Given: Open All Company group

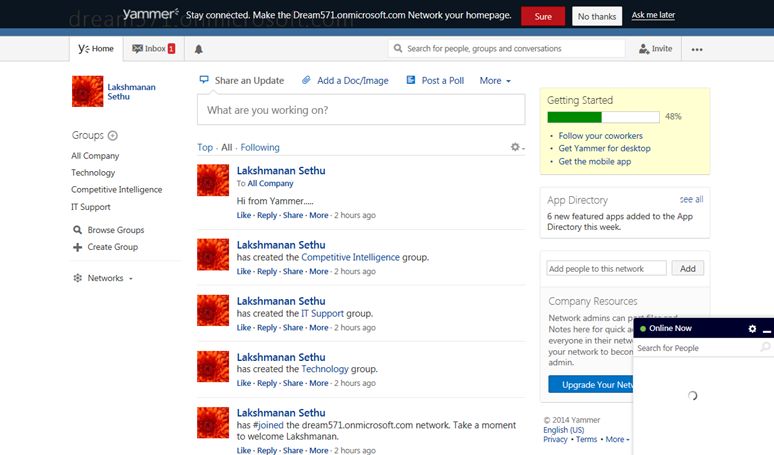Looking at the screenshot, I should 95,155.
